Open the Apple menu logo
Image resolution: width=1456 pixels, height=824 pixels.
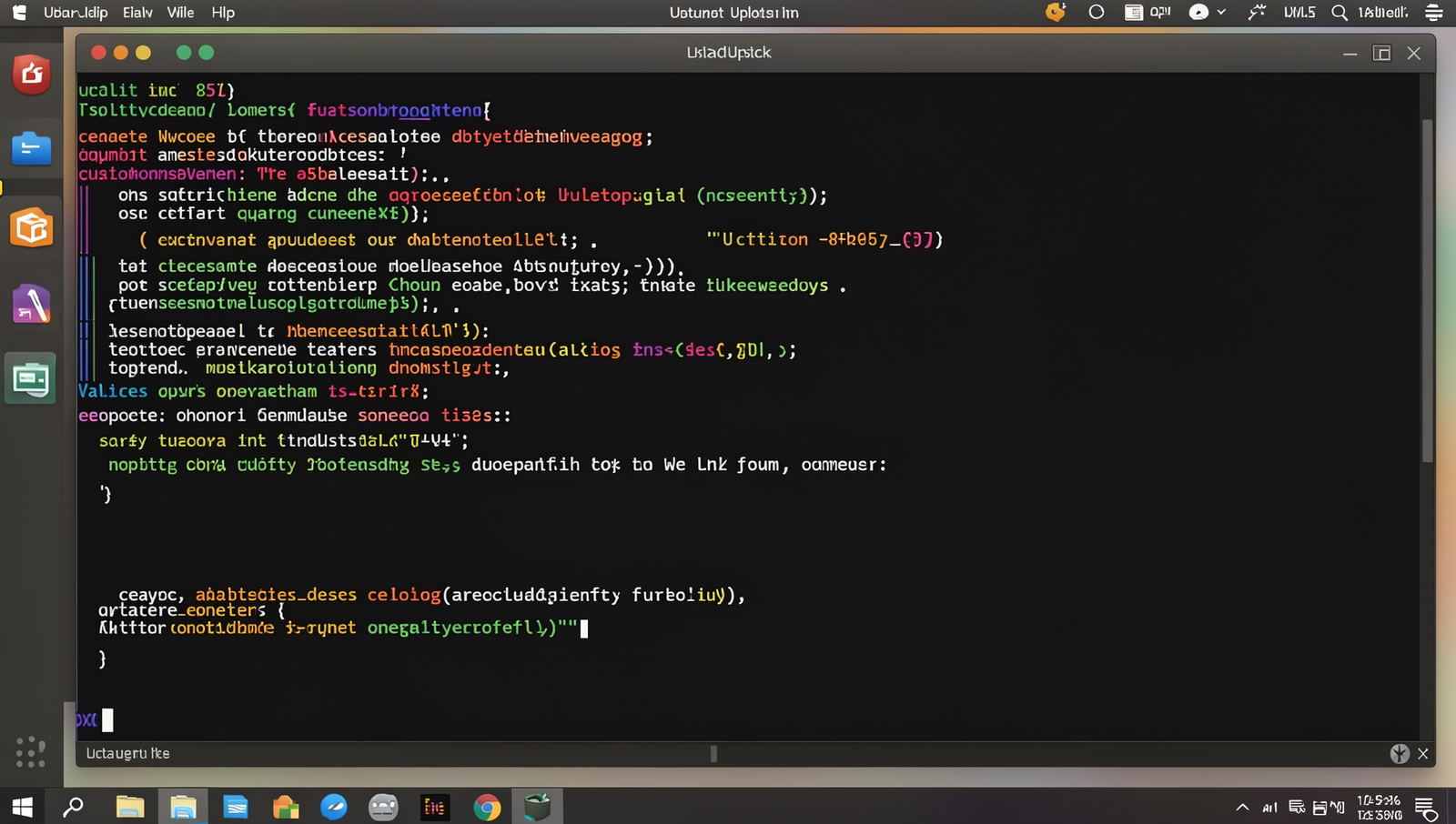[x=19, y=13]
